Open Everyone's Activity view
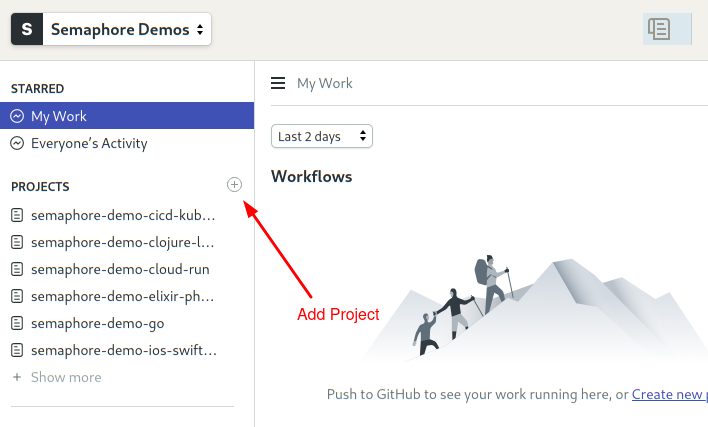708x427 pixels. point(89,143)
